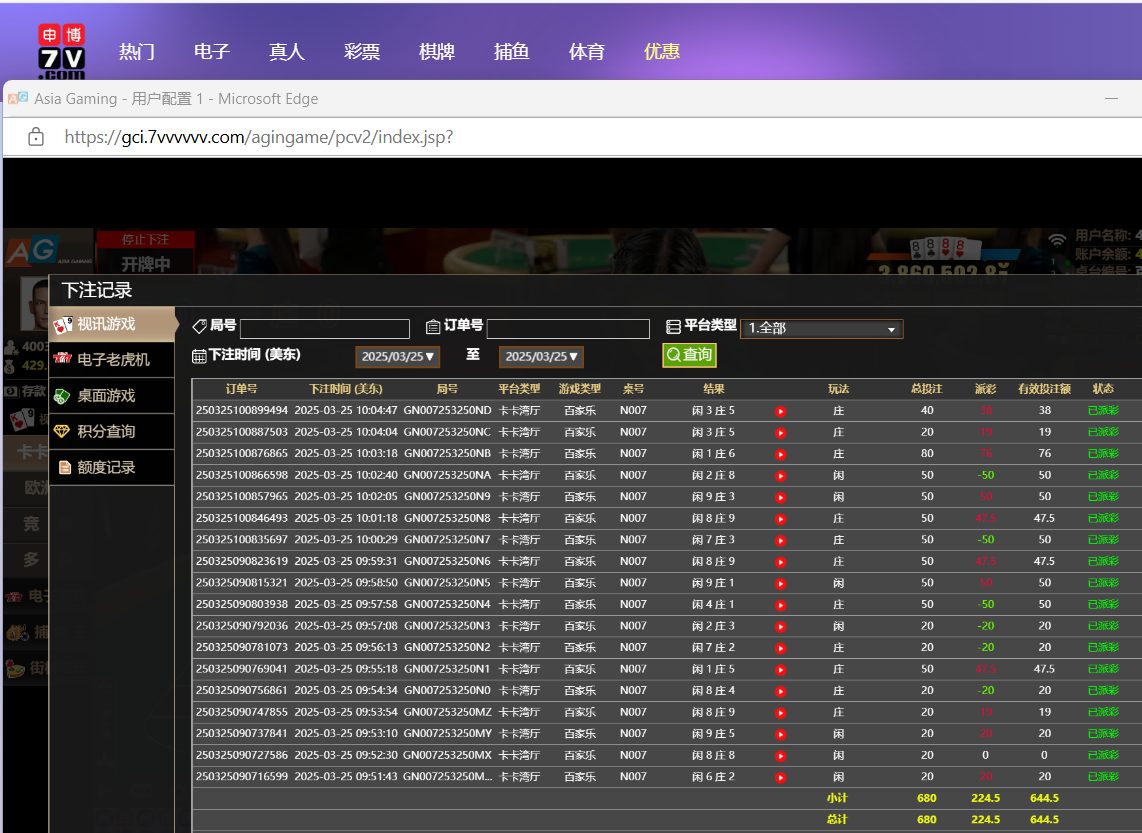Click the calendar icon beside 下注时间
This screenshot has height=833, width=1142.
click(x=199, y=356)
